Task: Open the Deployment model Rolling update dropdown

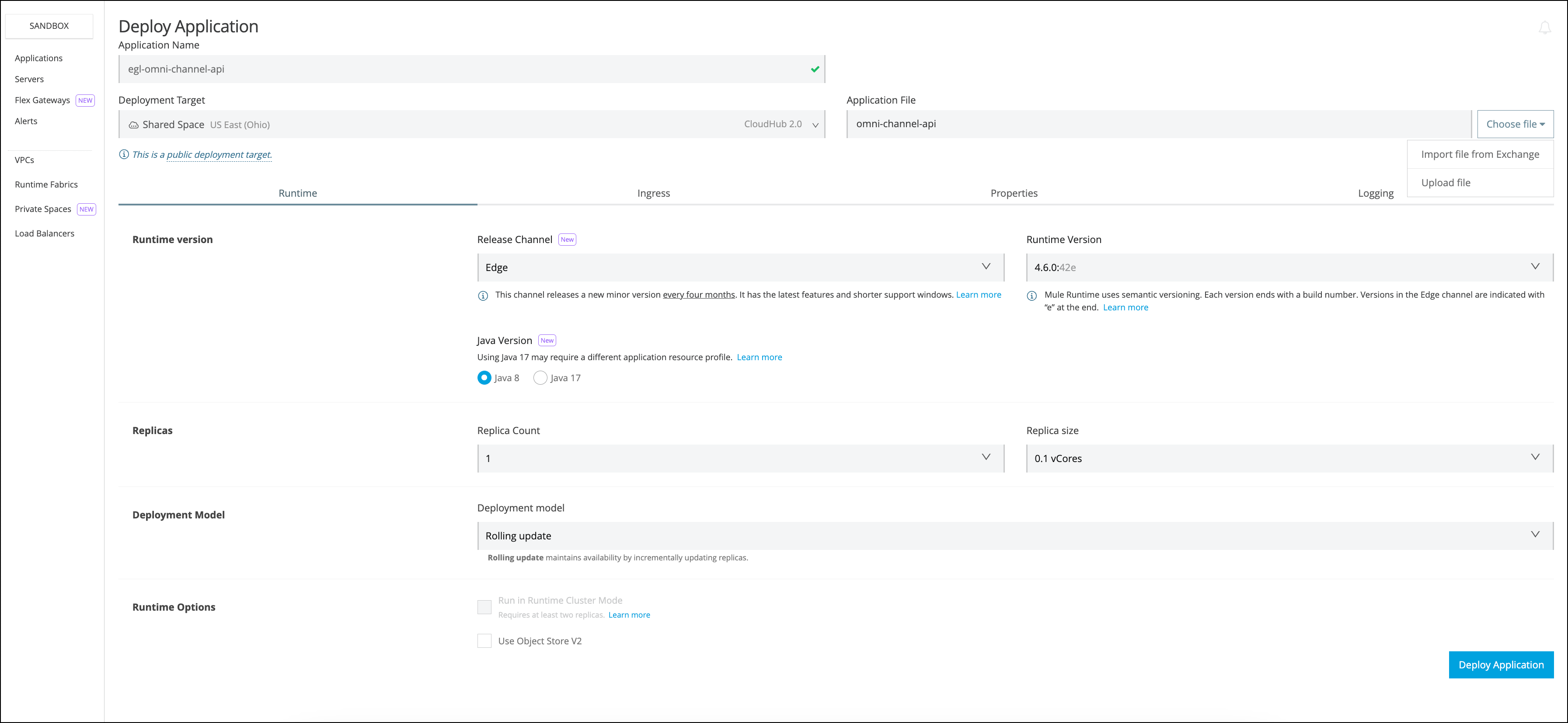Action: 1015,535
